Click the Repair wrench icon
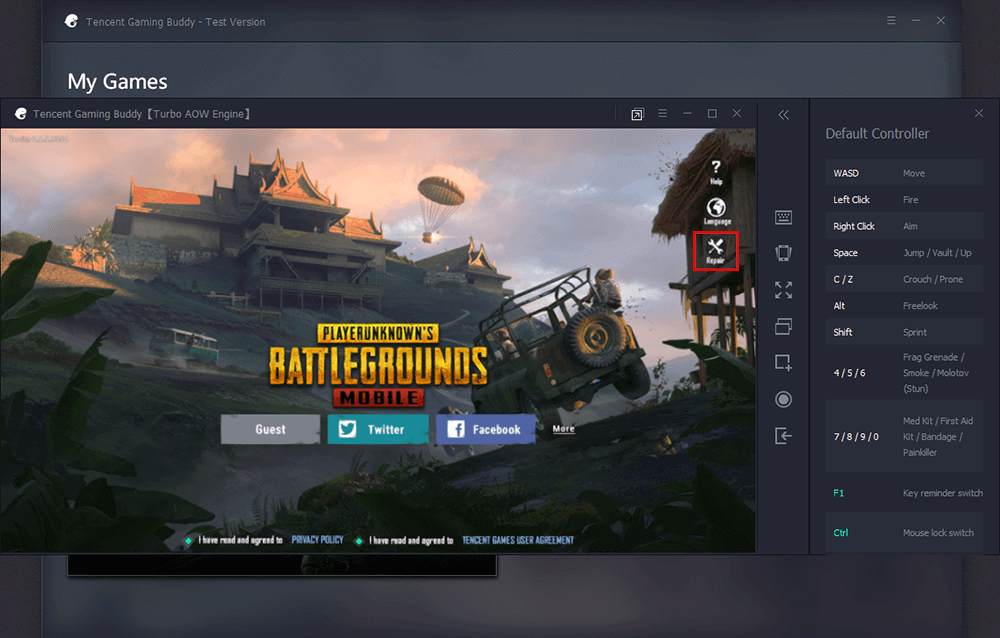The image size is (1000, 638). pos(716,251)
